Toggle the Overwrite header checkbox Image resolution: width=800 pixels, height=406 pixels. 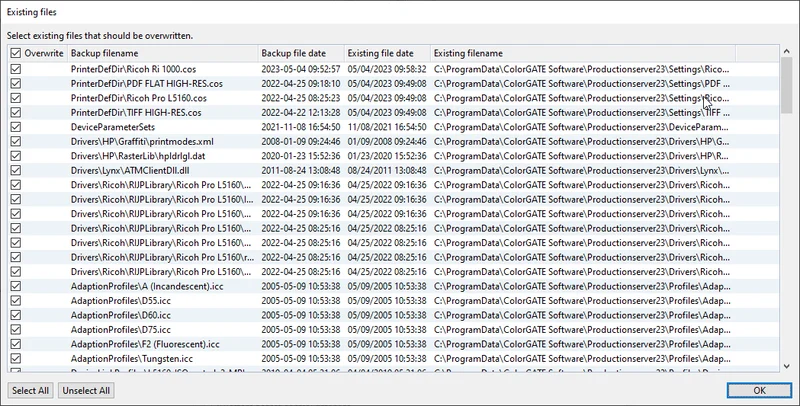15,52
